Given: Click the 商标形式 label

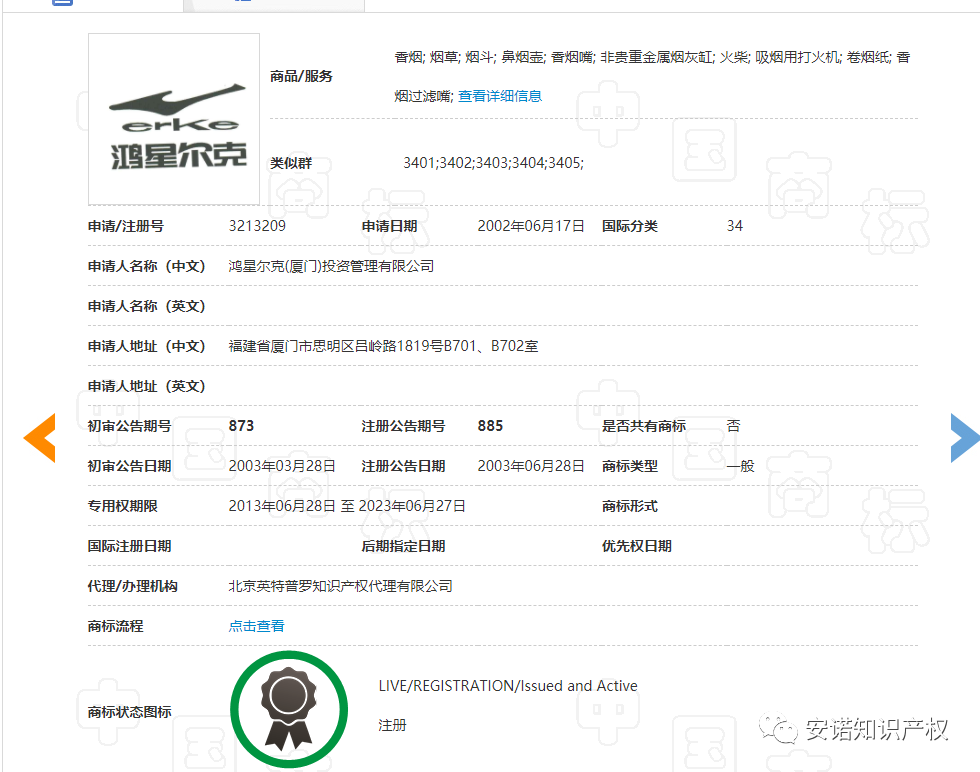Looking at the screenshot, I should coord(629,506).
